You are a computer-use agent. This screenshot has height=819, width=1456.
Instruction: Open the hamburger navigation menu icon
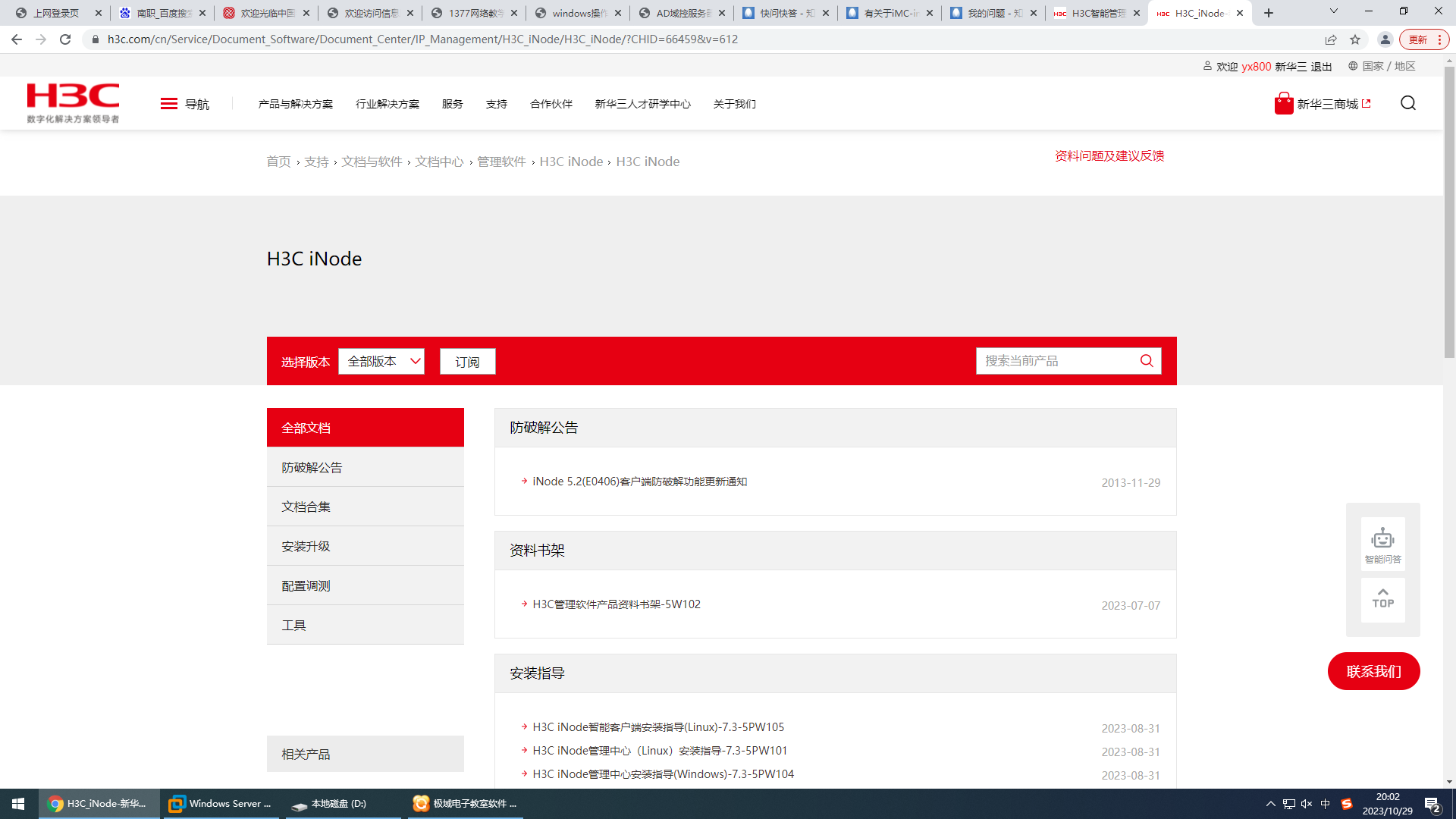point(168,104)
